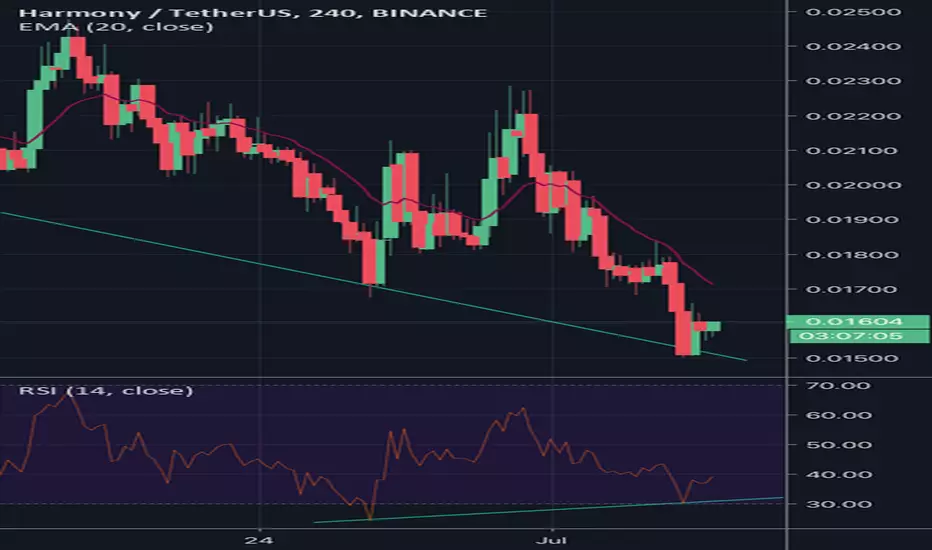Click the 0.01500 price axis label
Screen dimensions: 932x550
(x=853, y=359)
